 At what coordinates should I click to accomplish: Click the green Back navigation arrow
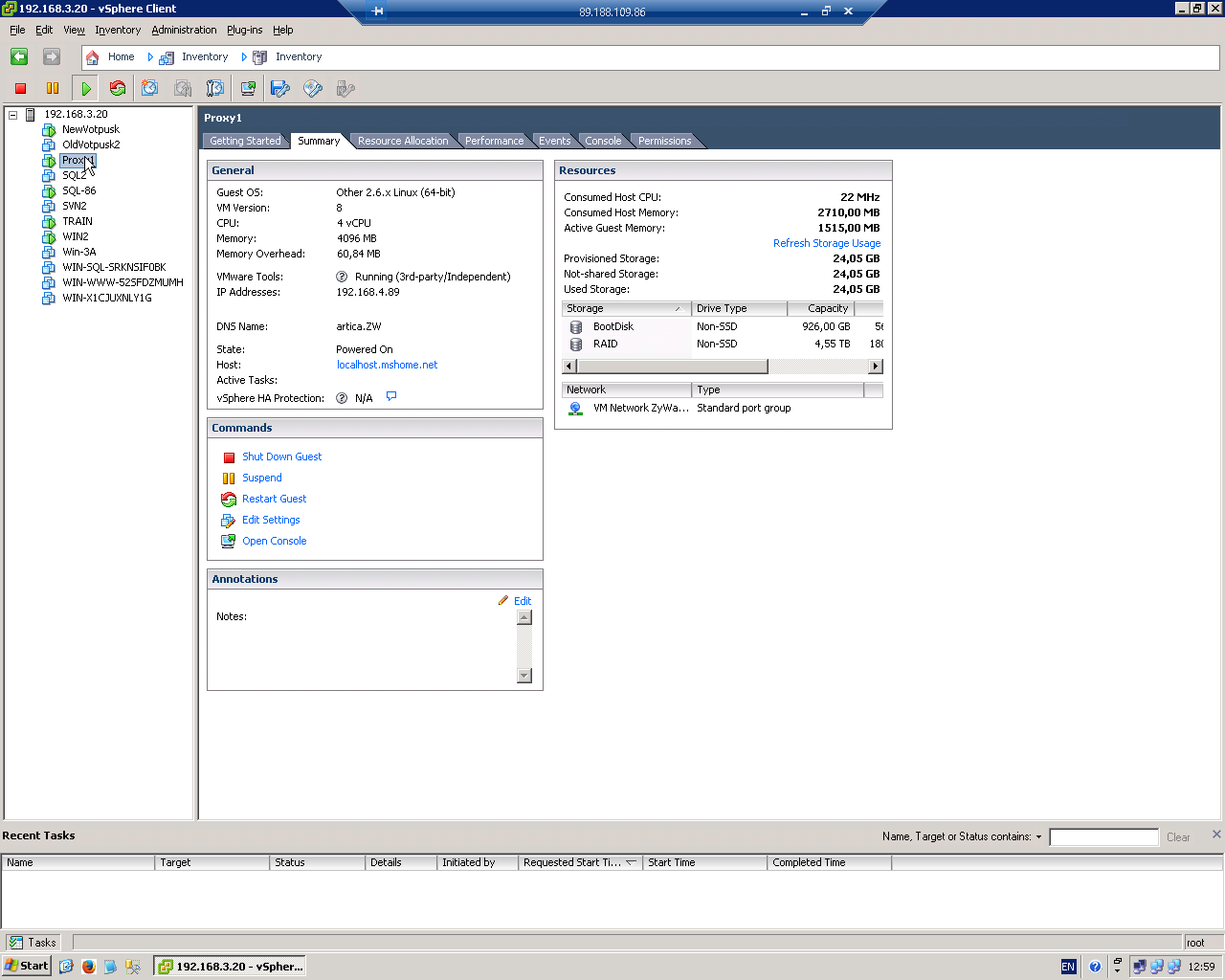(19, 57)
